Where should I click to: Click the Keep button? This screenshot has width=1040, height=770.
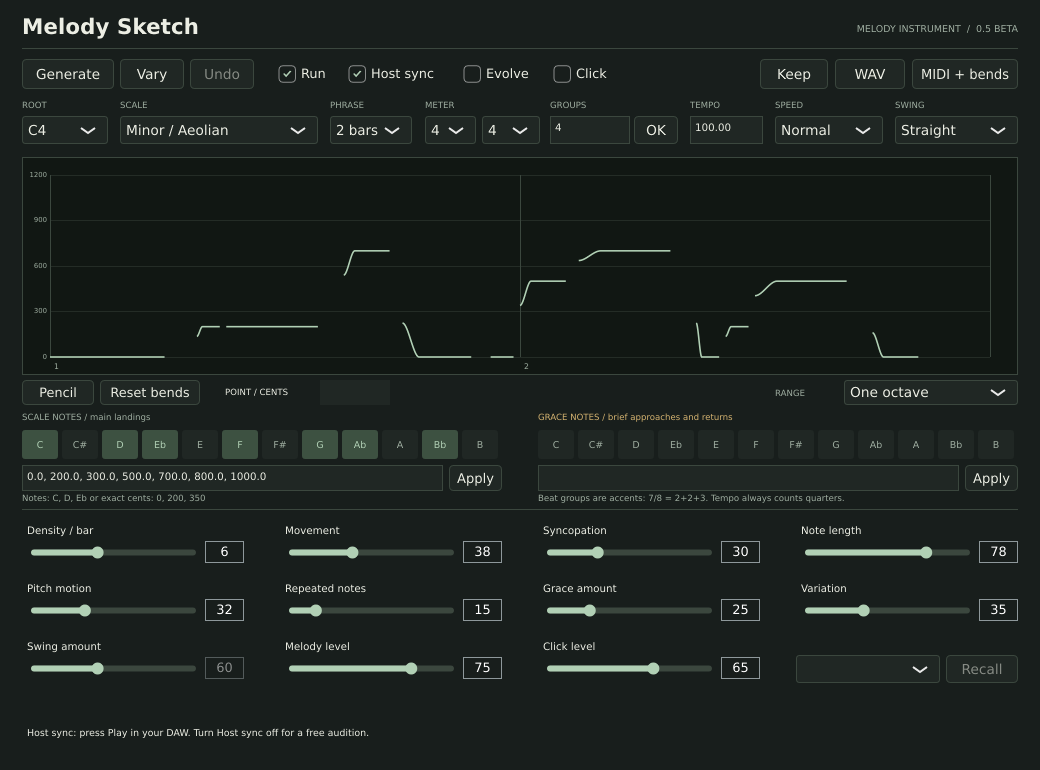tap(793, 74)
